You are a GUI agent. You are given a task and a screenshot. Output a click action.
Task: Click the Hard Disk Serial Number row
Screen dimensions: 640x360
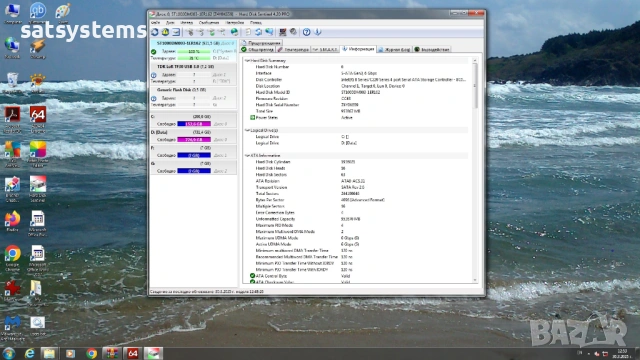tap(357, 105)
